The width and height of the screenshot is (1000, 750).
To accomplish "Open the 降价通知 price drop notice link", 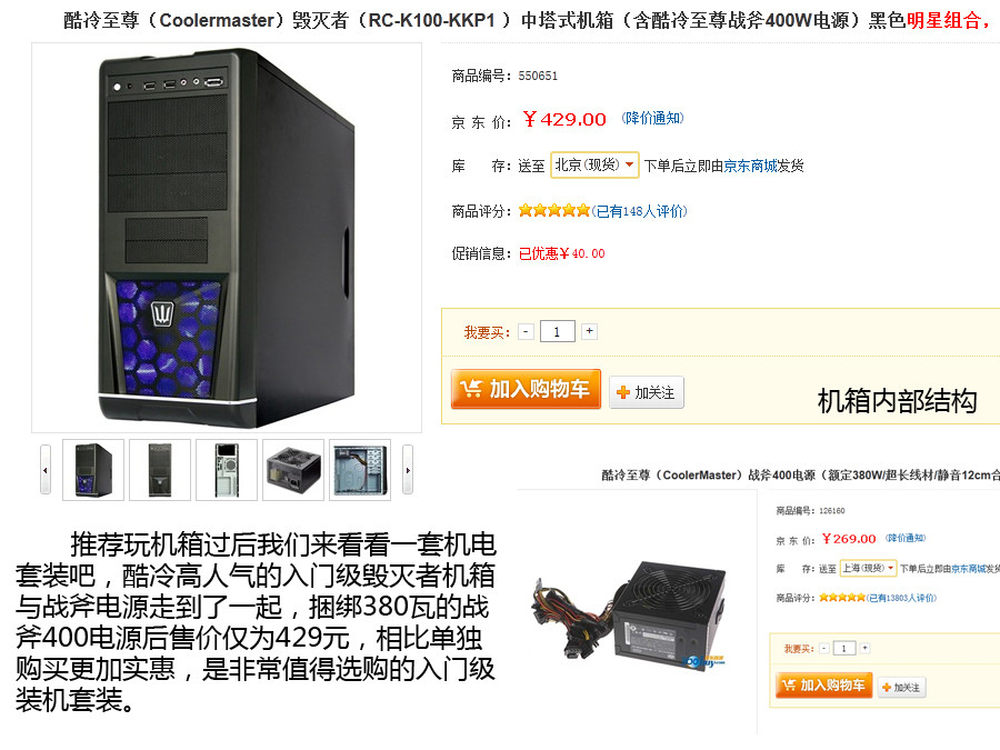I will click(x=652, y=118).
